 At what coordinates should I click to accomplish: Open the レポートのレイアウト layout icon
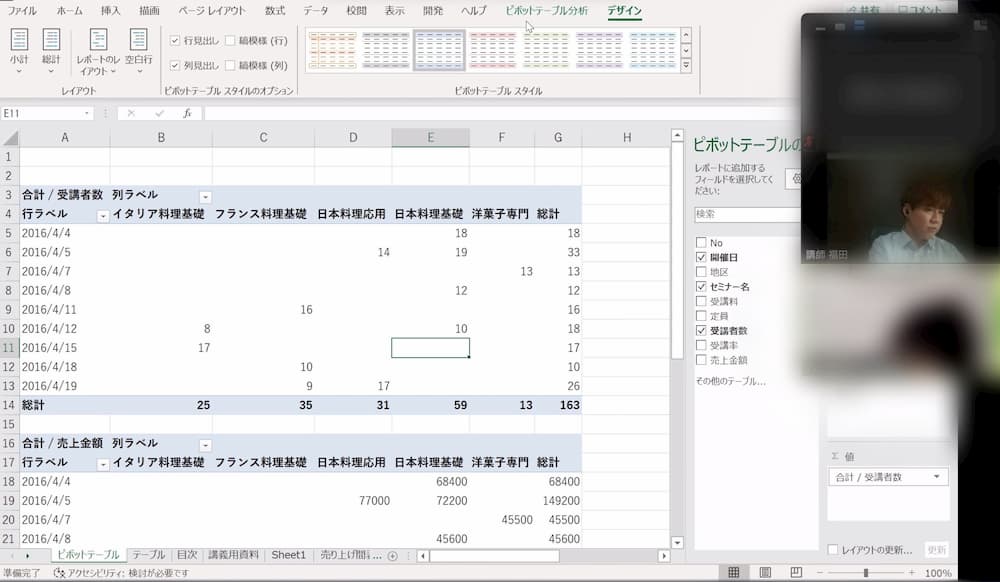click(x=98, y=51)
